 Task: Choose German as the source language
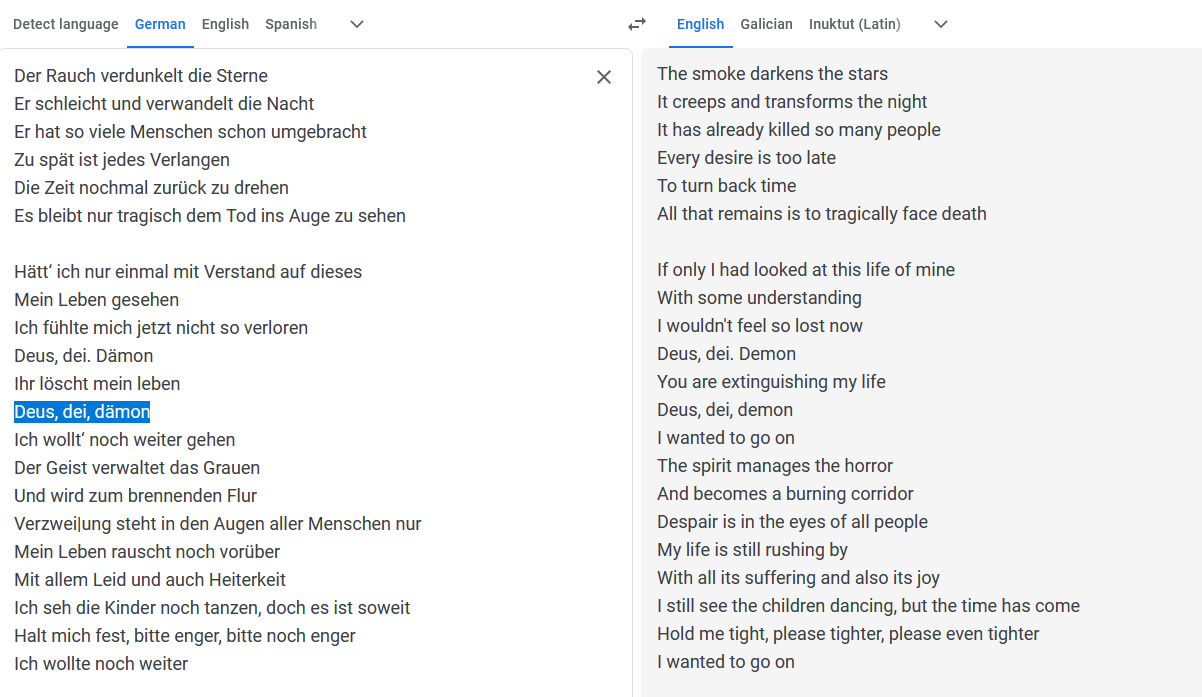[160, 24]
